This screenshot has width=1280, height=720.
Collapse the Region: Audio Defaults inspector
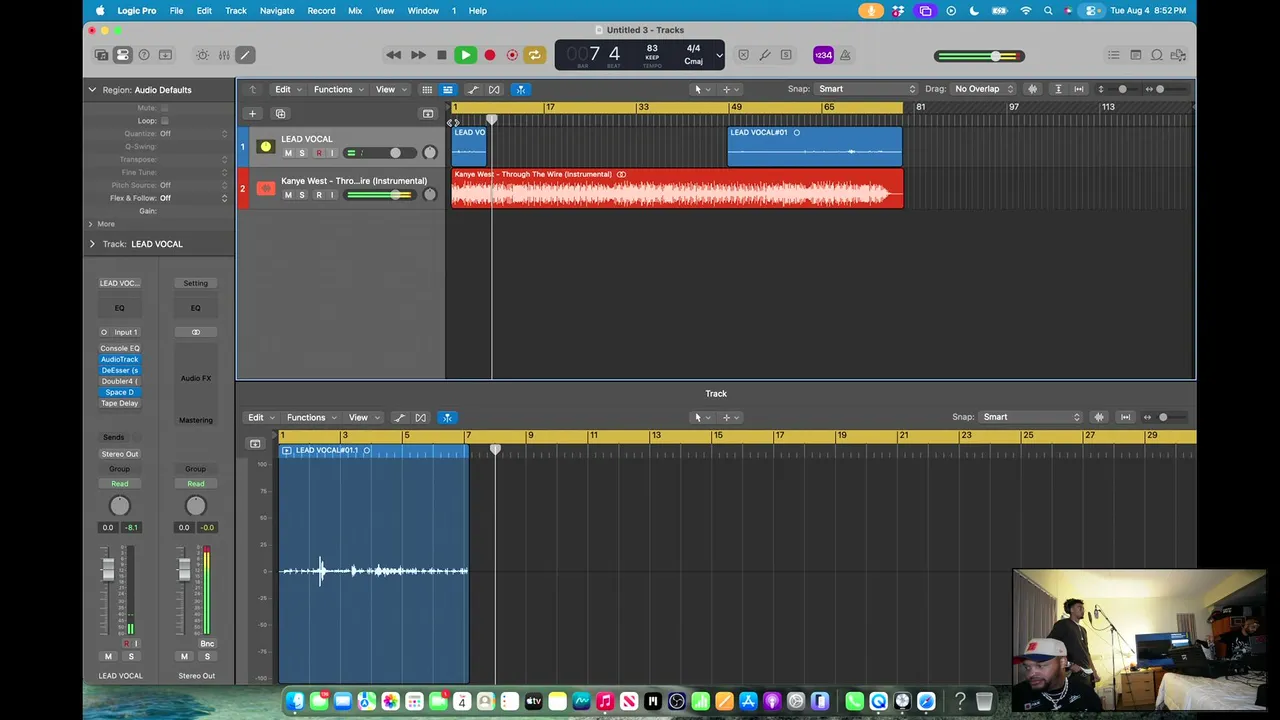92,90
